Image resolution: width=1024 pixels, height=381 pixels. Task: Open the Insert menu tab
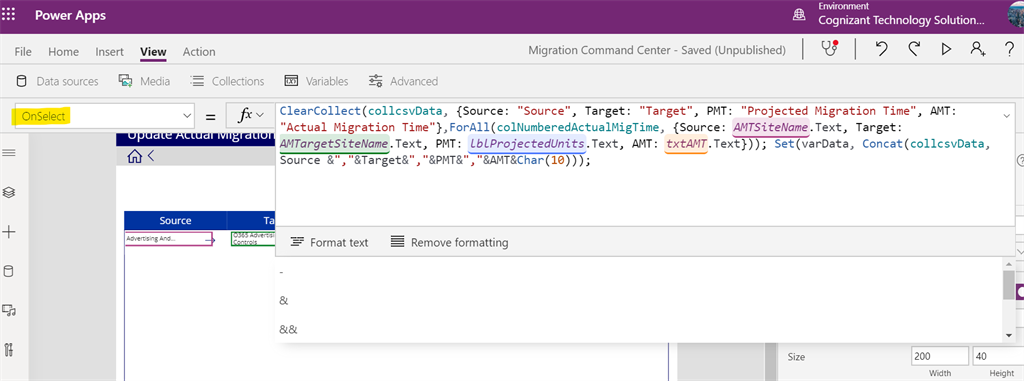point(109,52)
